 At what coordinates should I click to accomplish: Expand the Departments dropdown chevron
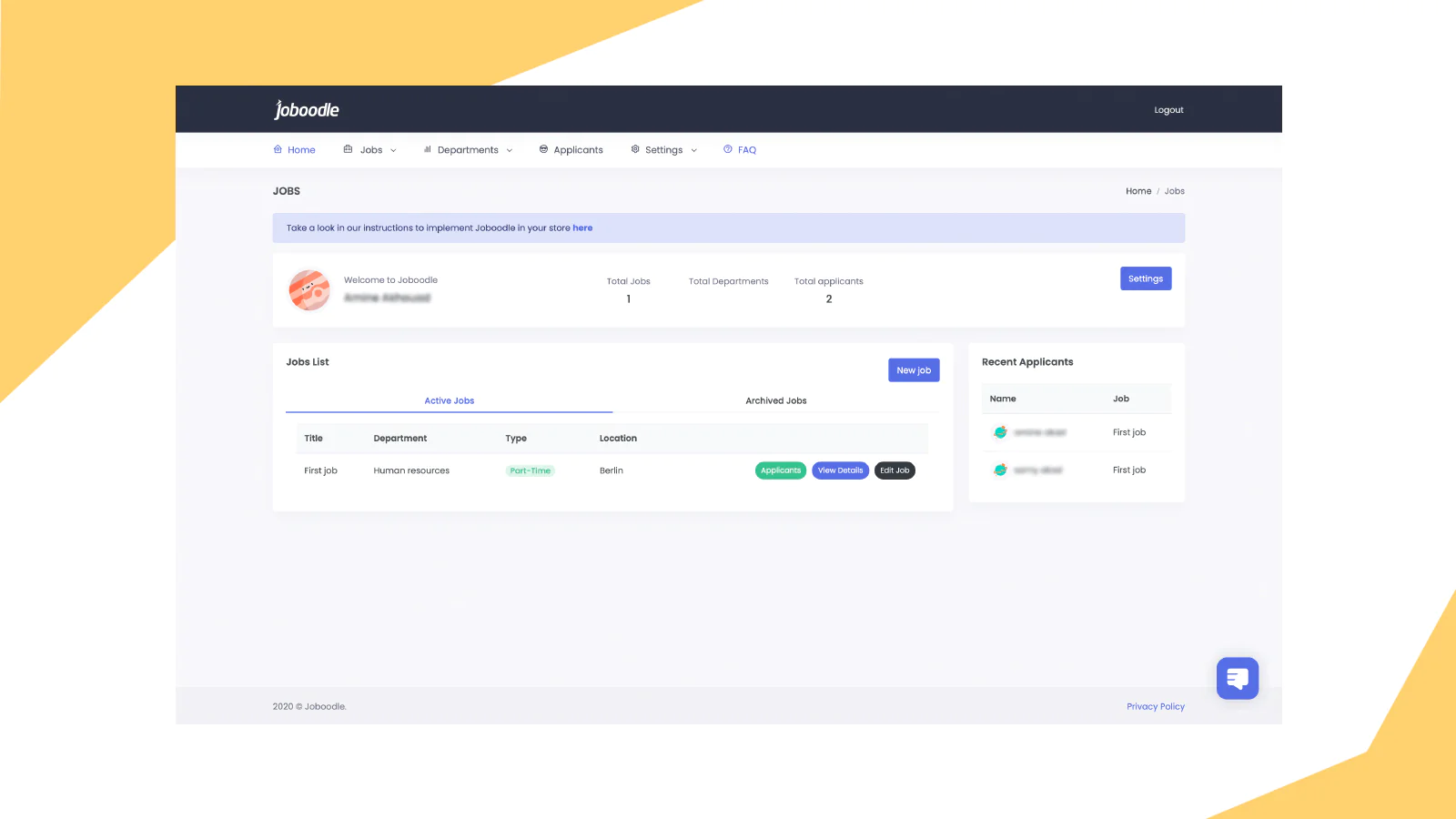[x=510, y=150]
